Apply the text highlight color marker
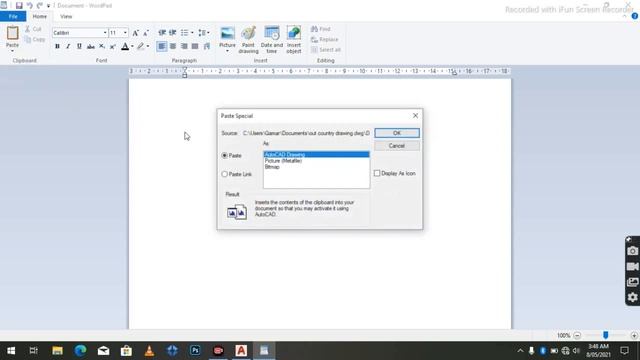Screen dimensions: 640x360 (x=140, y=47)
